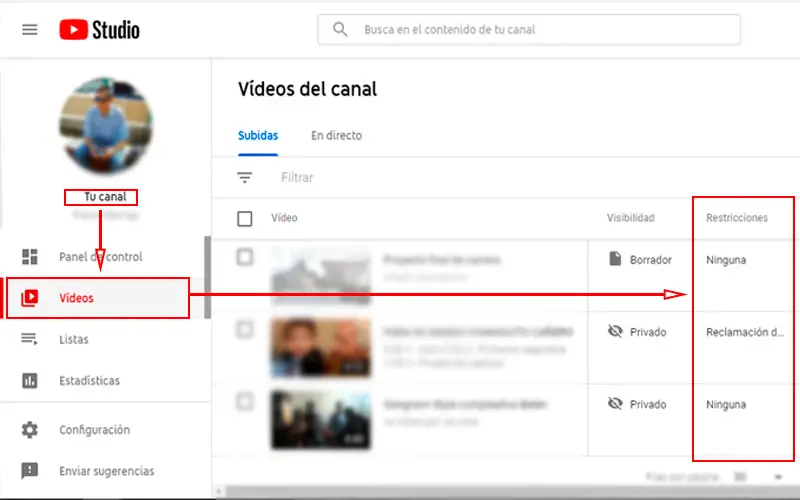Click the search magnifier icon

pyautogui.click(x=340, y=29)
